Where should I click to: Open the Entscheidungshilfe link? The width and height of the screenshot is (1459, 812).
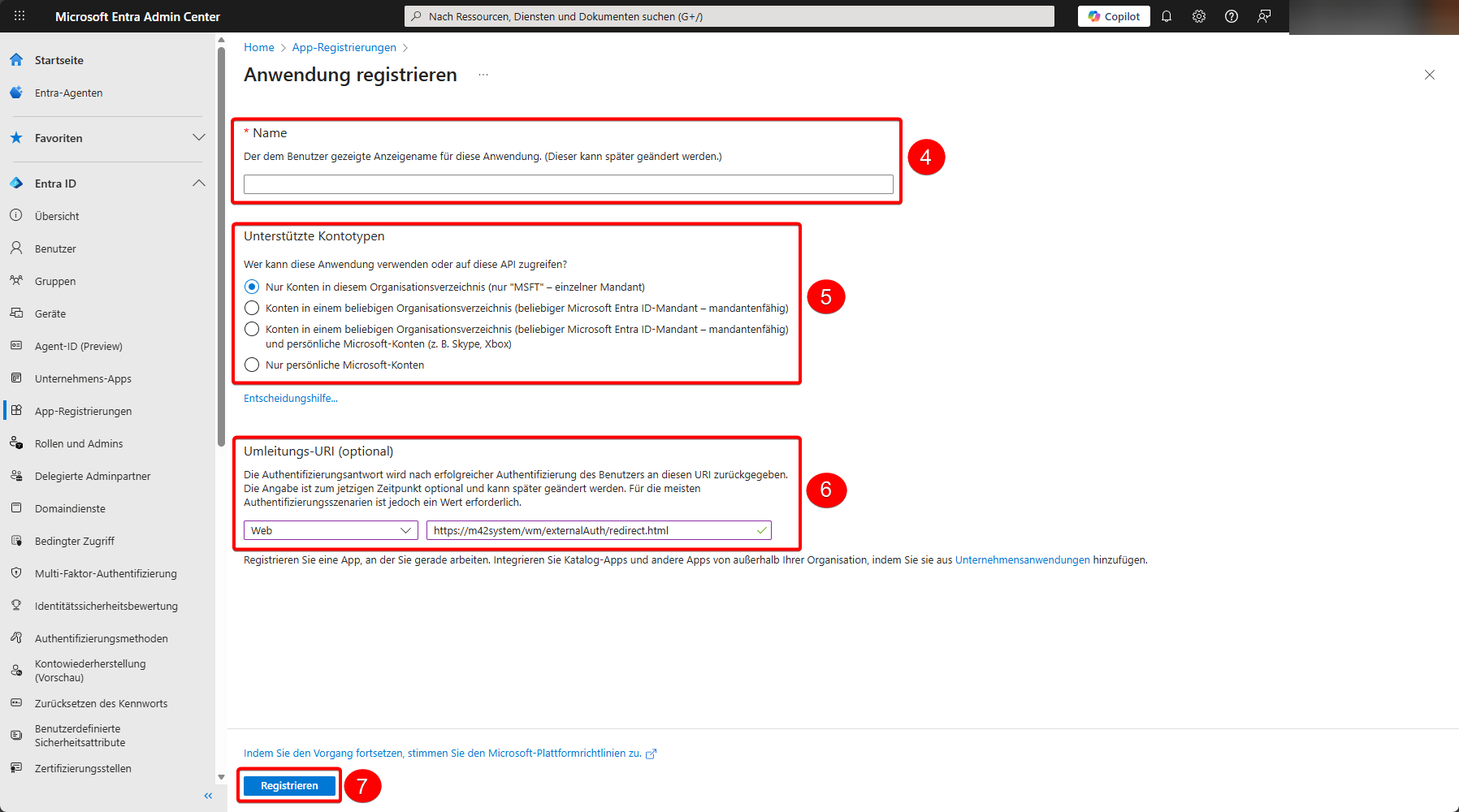click(291, 398)
